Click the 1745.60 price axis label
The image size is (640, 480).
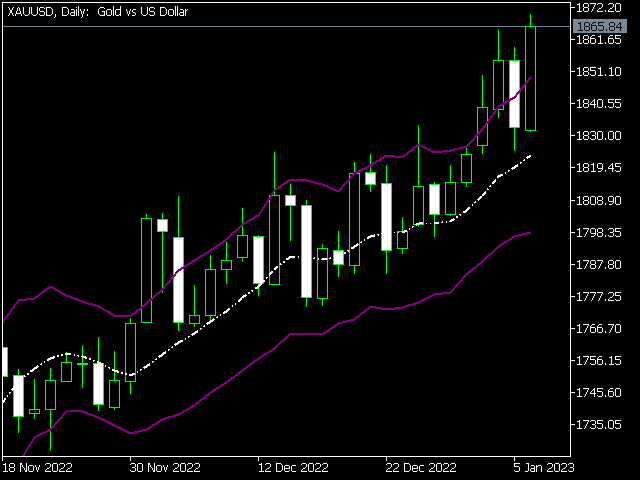coord(598,393)
